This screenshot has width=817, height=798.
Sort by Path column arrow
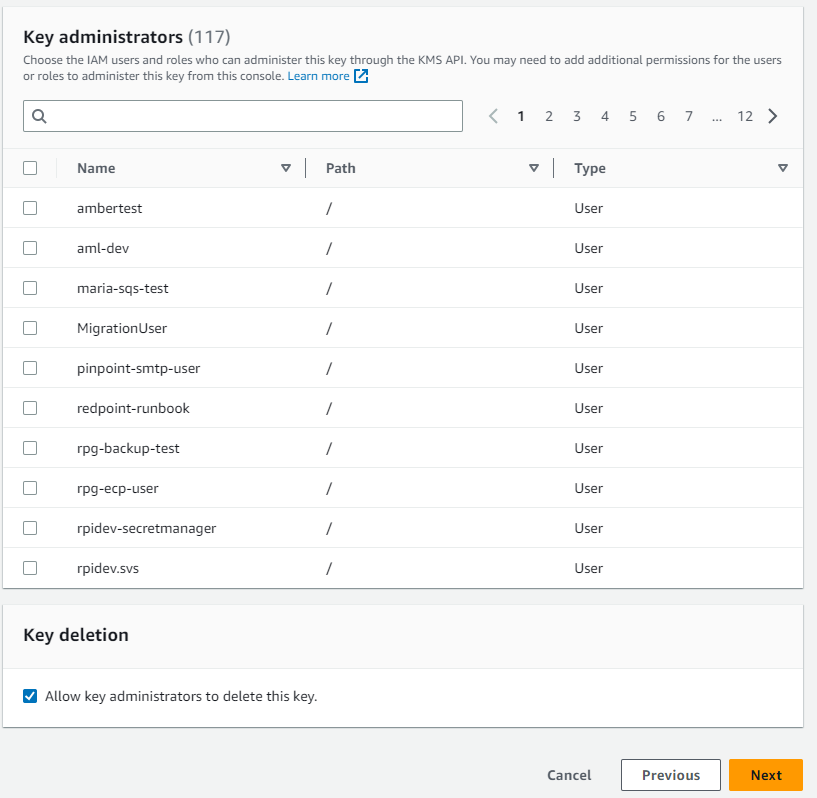coord(534,168)
